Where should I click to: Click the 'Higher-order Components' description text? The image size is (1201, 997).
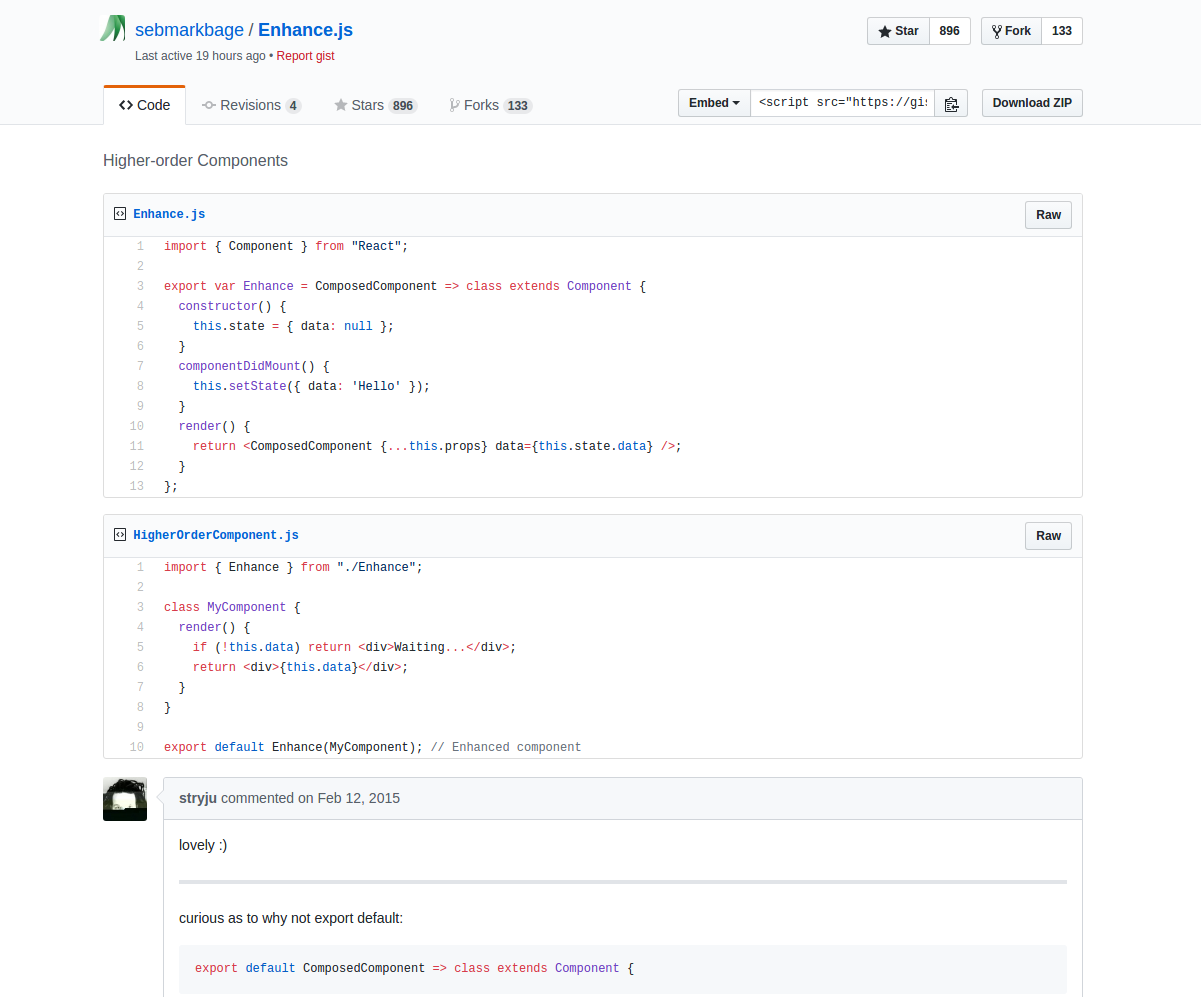[195, 160]
